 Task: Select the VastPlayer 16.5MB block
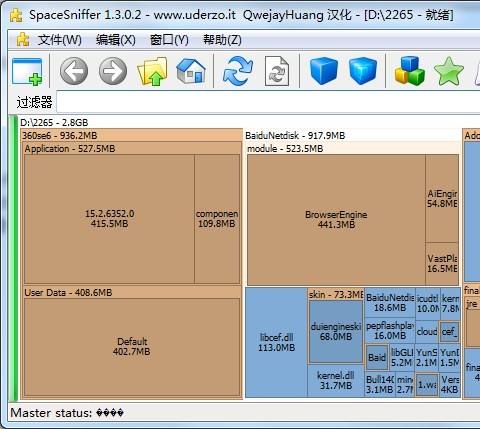(442, 264)
